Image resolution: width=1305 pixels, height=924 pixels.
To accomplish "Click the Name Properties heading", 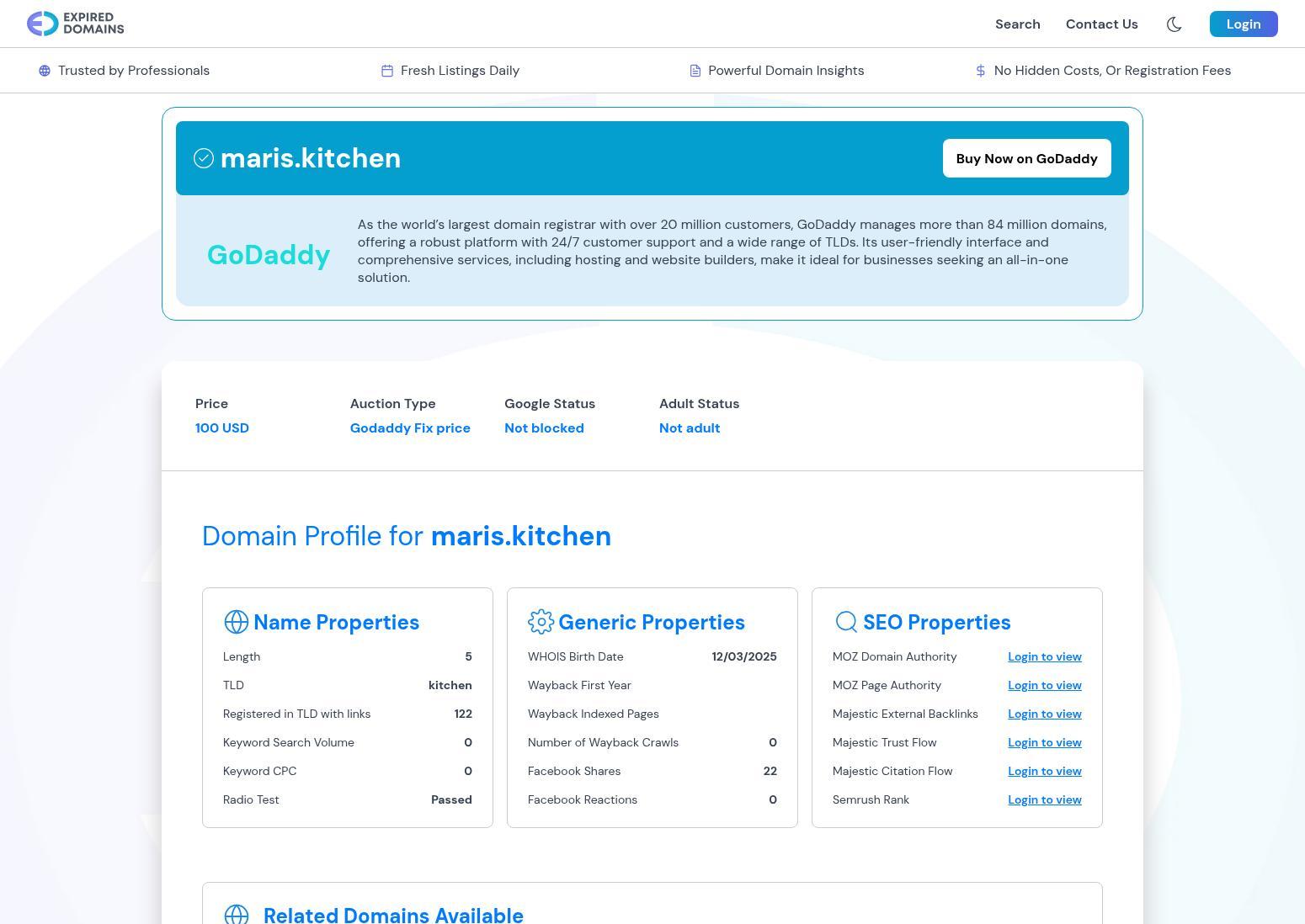I will [x=336, y=622].
